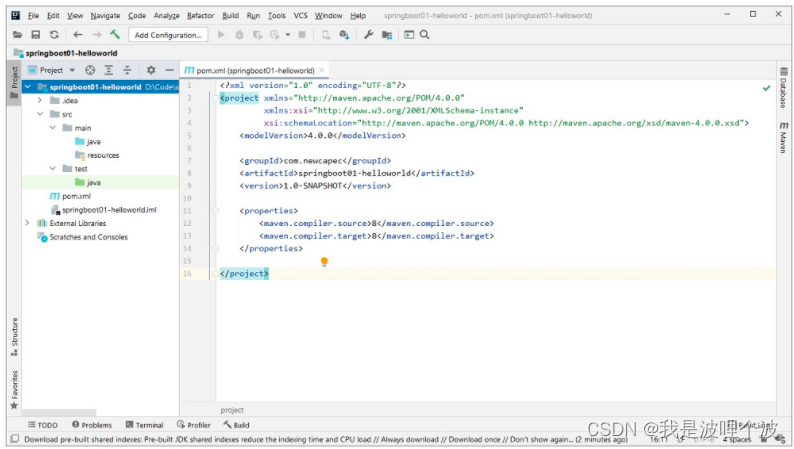
Task: Click the Open folder toolbar icon
Action: [x=18, y=35]
